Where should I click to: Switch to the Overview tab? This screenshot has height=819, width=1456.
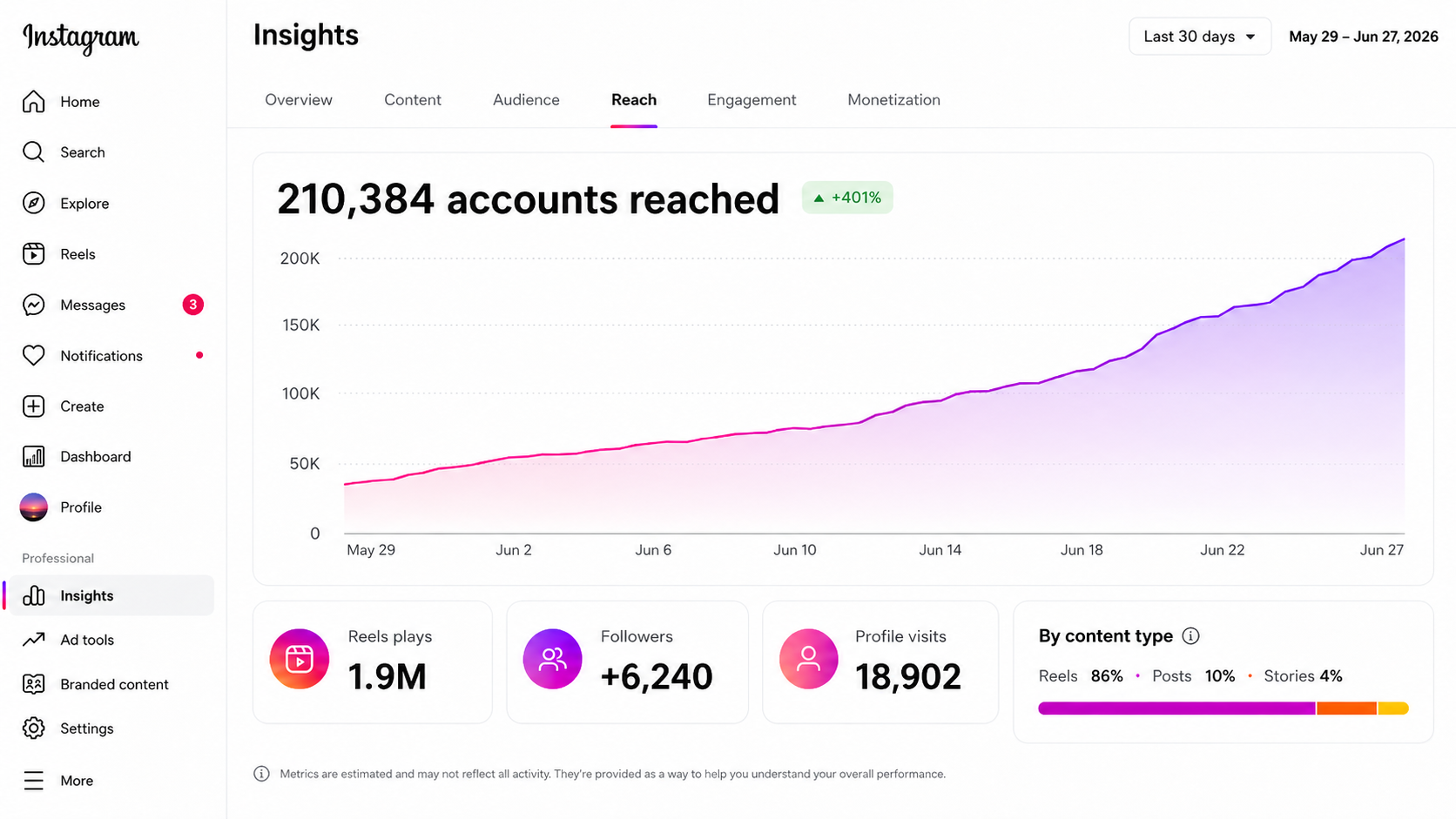point(299,100)
